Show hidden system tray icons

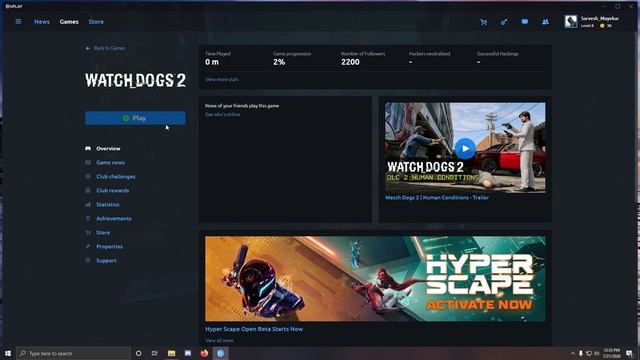coord(572,353)
